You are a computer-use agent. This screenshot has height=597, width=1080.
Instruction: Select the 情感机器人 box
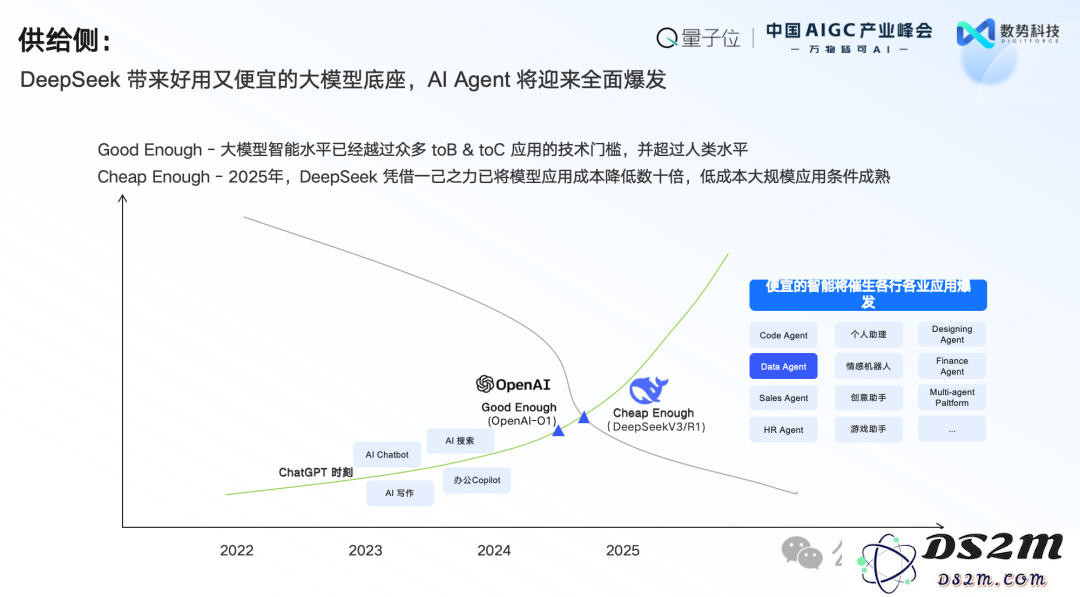point(869,366)
